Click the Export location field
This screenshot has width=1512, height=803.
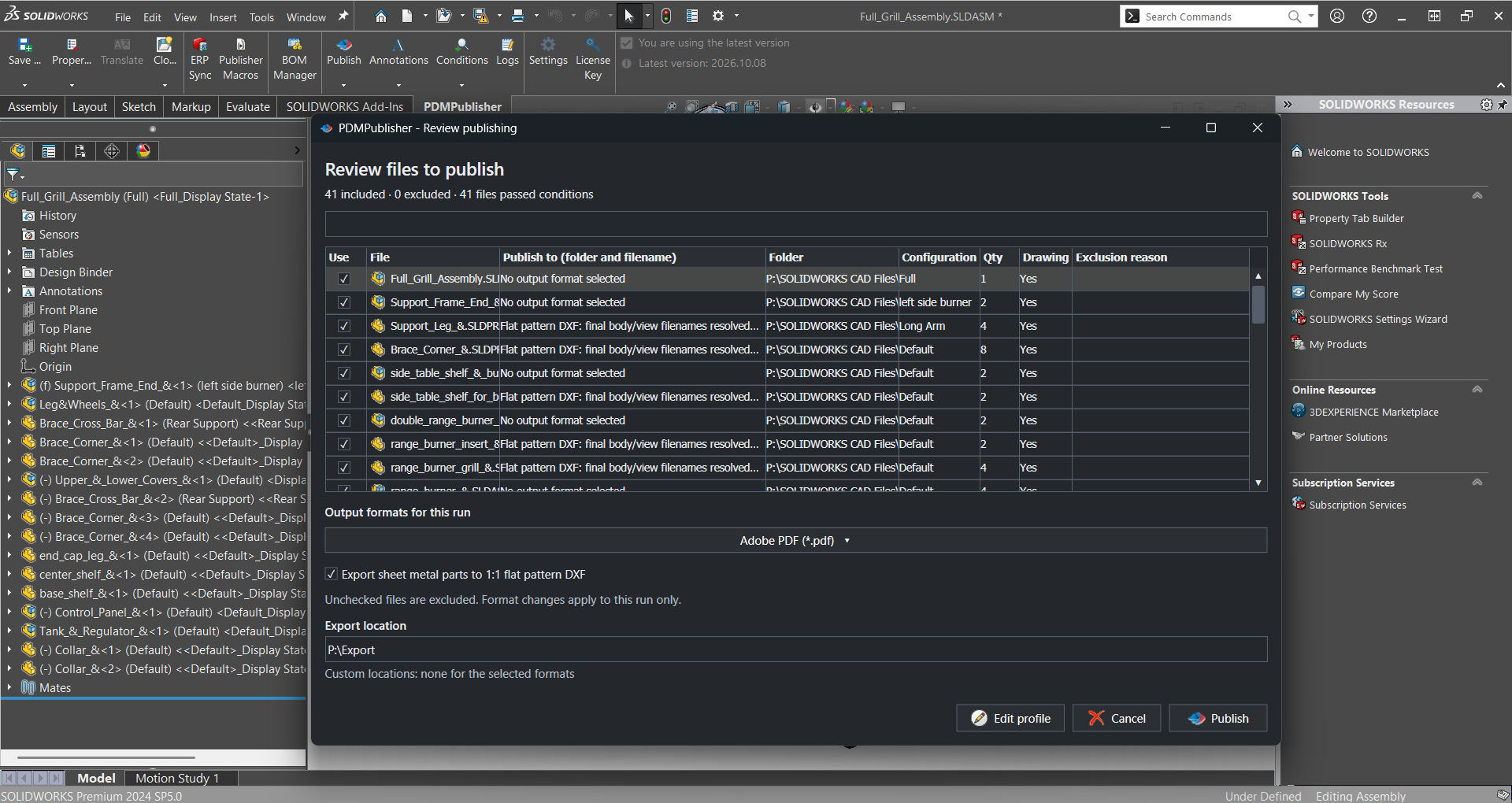point(795,649)
